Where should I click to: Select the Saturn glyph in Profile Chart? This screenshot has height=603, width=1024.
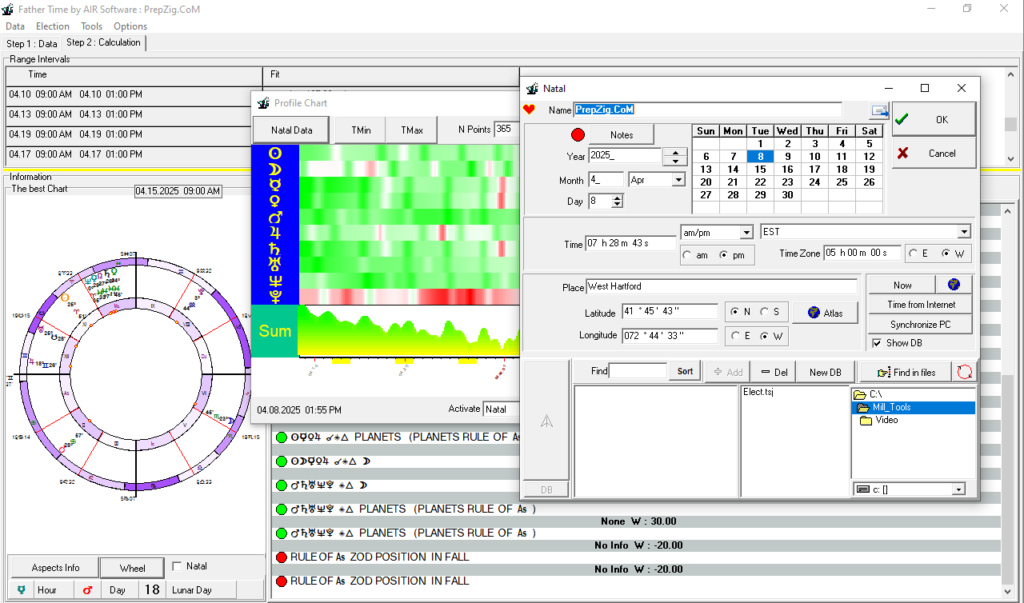click(x=275, y=249)
